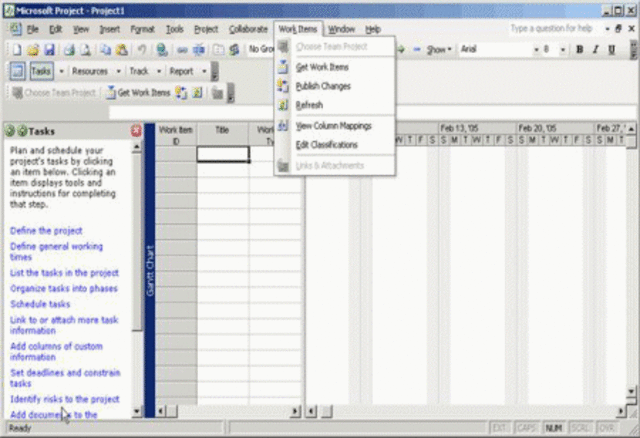This screenshot has height=438, width=640.
Task: Open the Window menu
Action: click(x=341, y=29)
